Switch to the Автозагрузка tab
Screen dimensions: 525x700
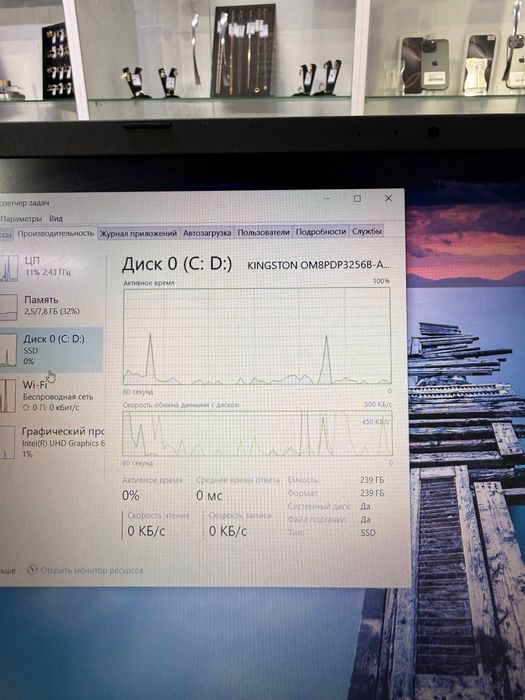(x=207, y=233)
